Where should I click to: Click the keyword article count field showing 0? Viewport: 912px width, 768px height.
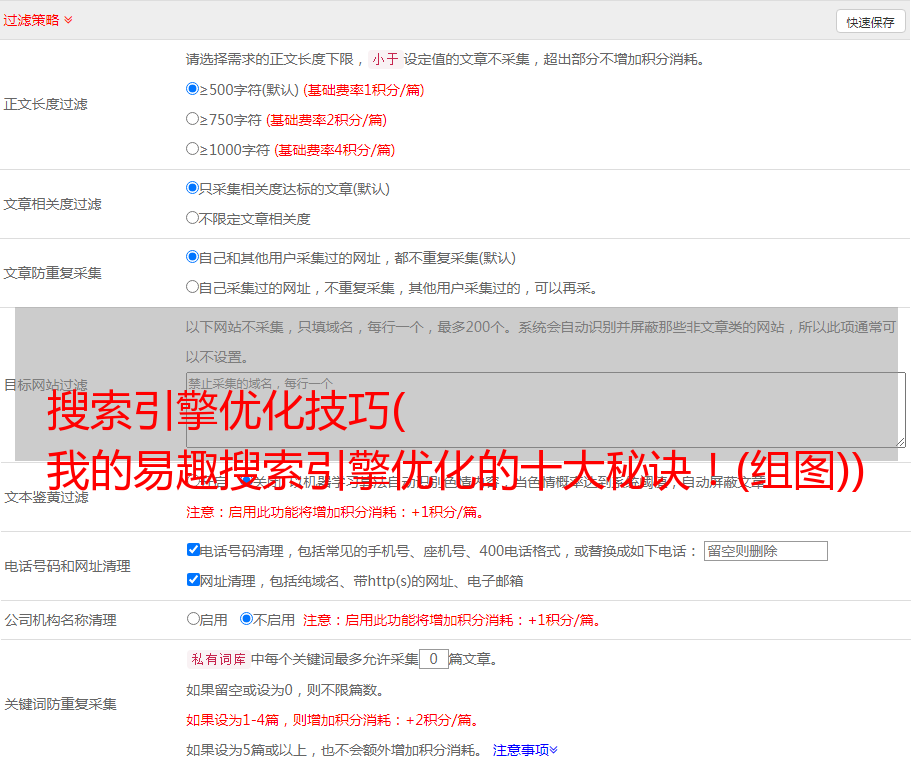(433, 659)
